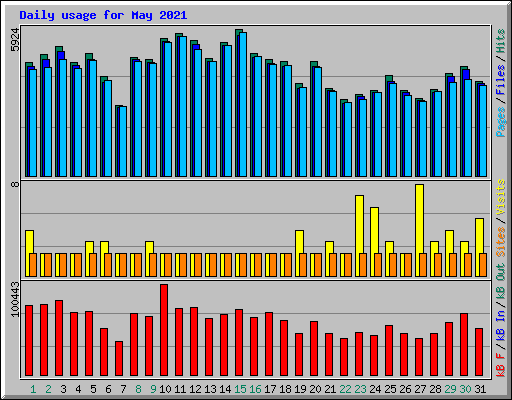Click the orange sites bar for day 31
Image resolution: width=512 pixels, height=400 pixels.
pyautogui.click(x=483, y=265)
